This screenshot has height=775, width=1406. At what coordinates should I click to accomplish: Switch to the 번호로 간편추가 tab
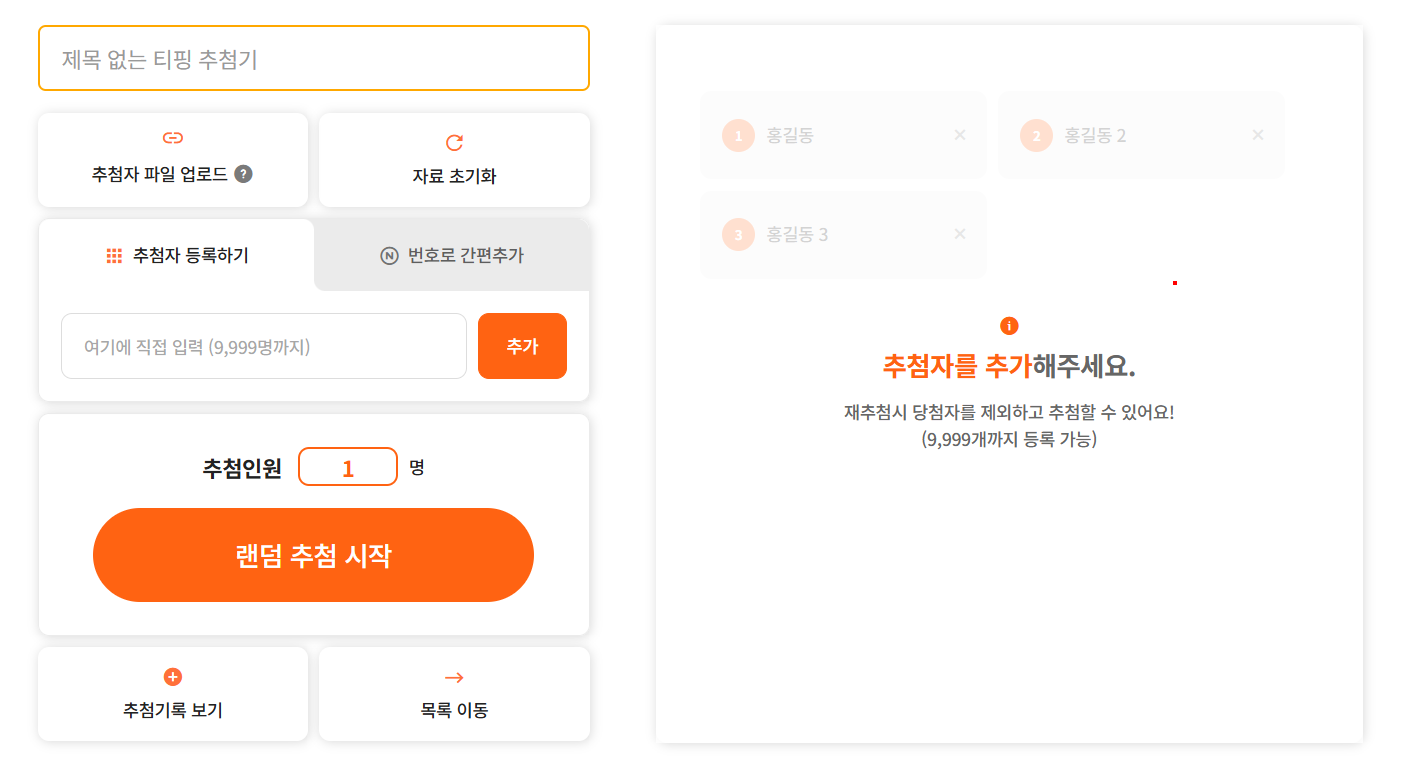(x=452, y=255)
